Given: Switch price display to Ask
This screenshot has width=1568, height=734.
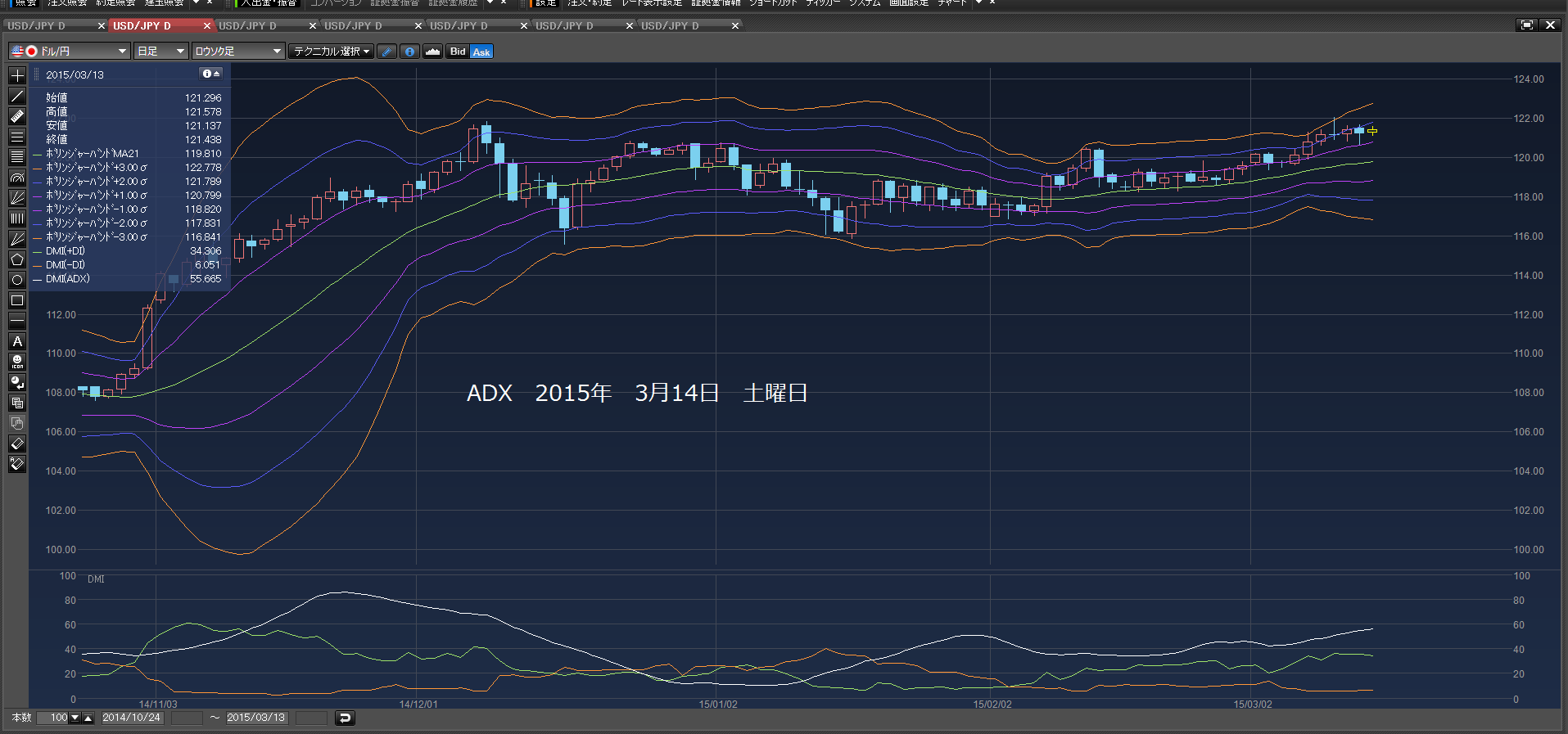Looking at the screenshot, I should pyautogui.click(x=481, y=52).
